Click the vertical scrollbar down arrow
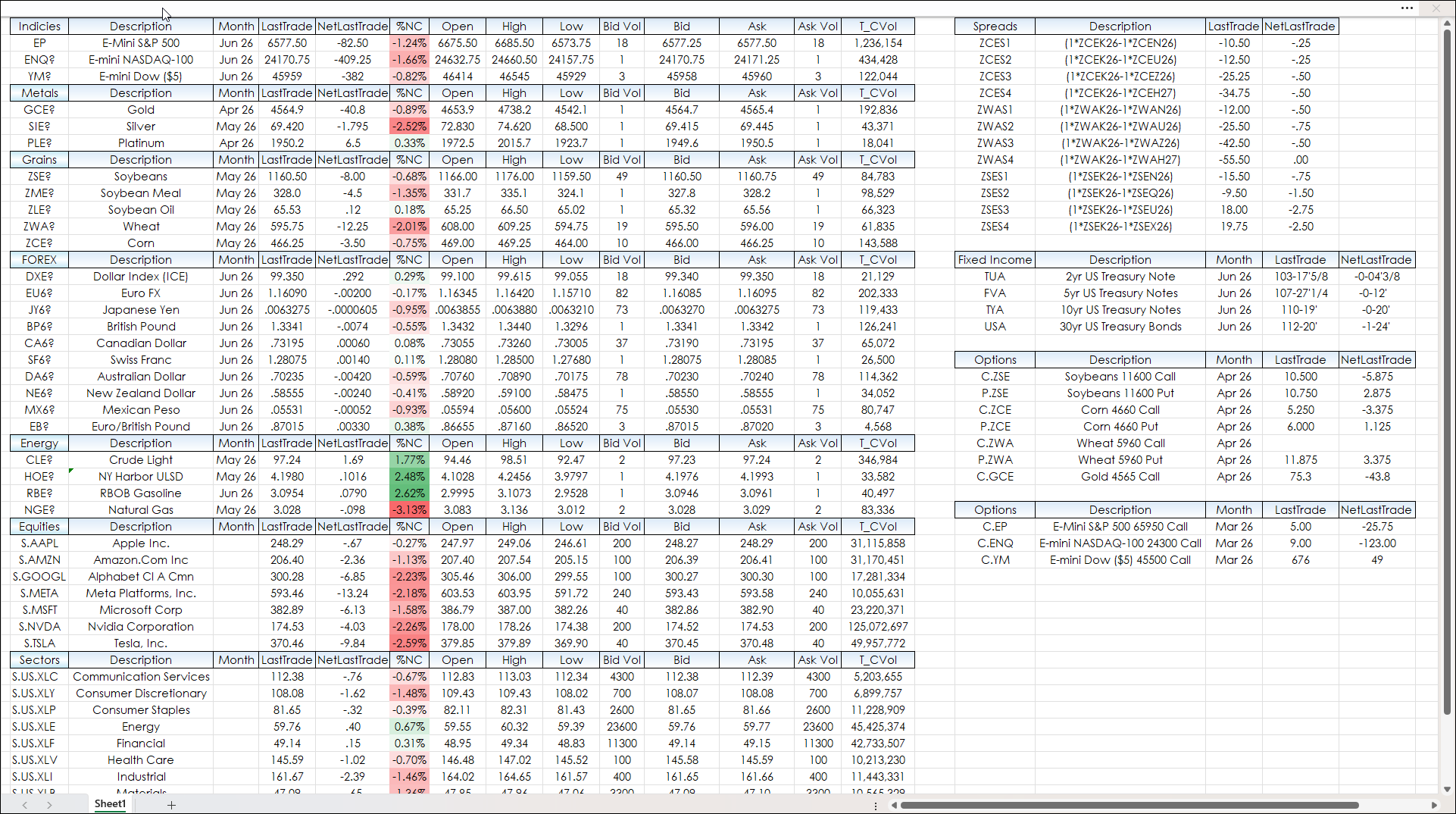Screen dimensions: 1456x814 coord(1447,789)
